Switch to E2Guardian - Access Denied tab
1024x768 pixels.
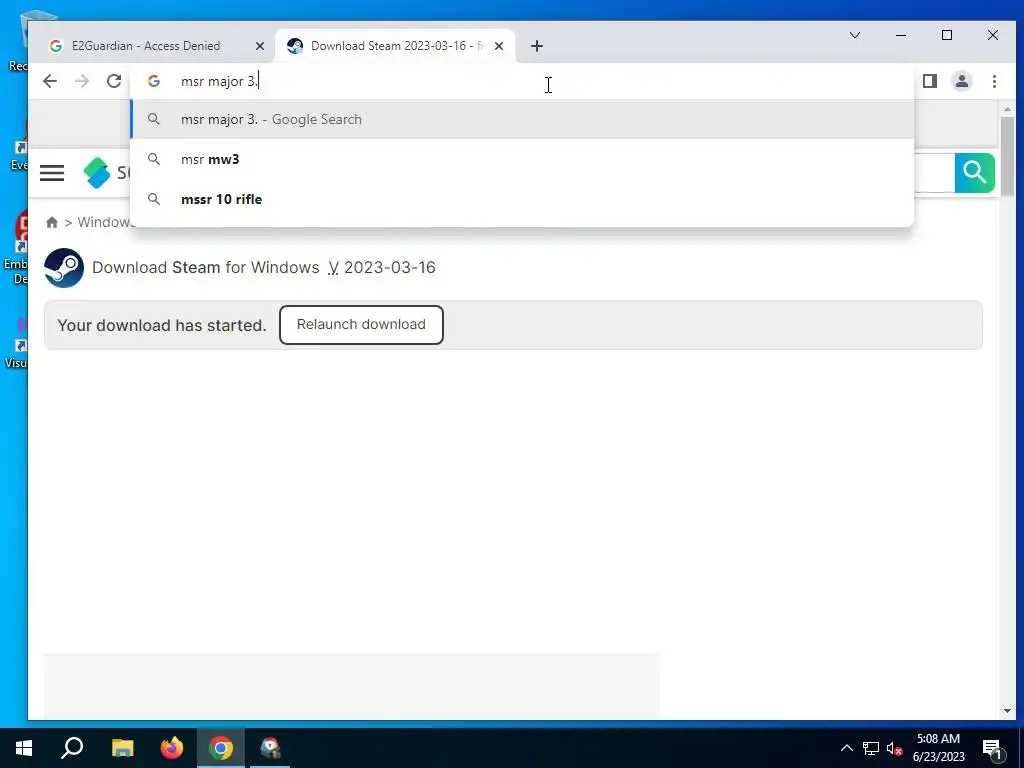point(146,46)
